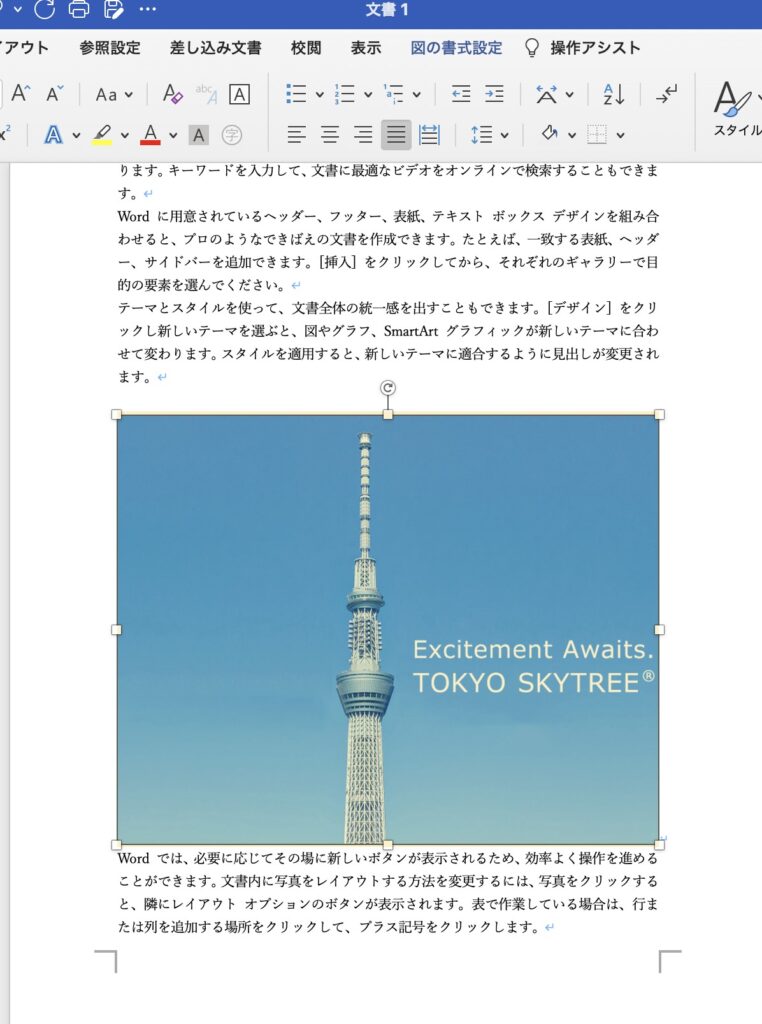Image resolution: width=762 pixels, height=1024 pixels.
Task: Click the Save document icon
Action: coord(113,8)
